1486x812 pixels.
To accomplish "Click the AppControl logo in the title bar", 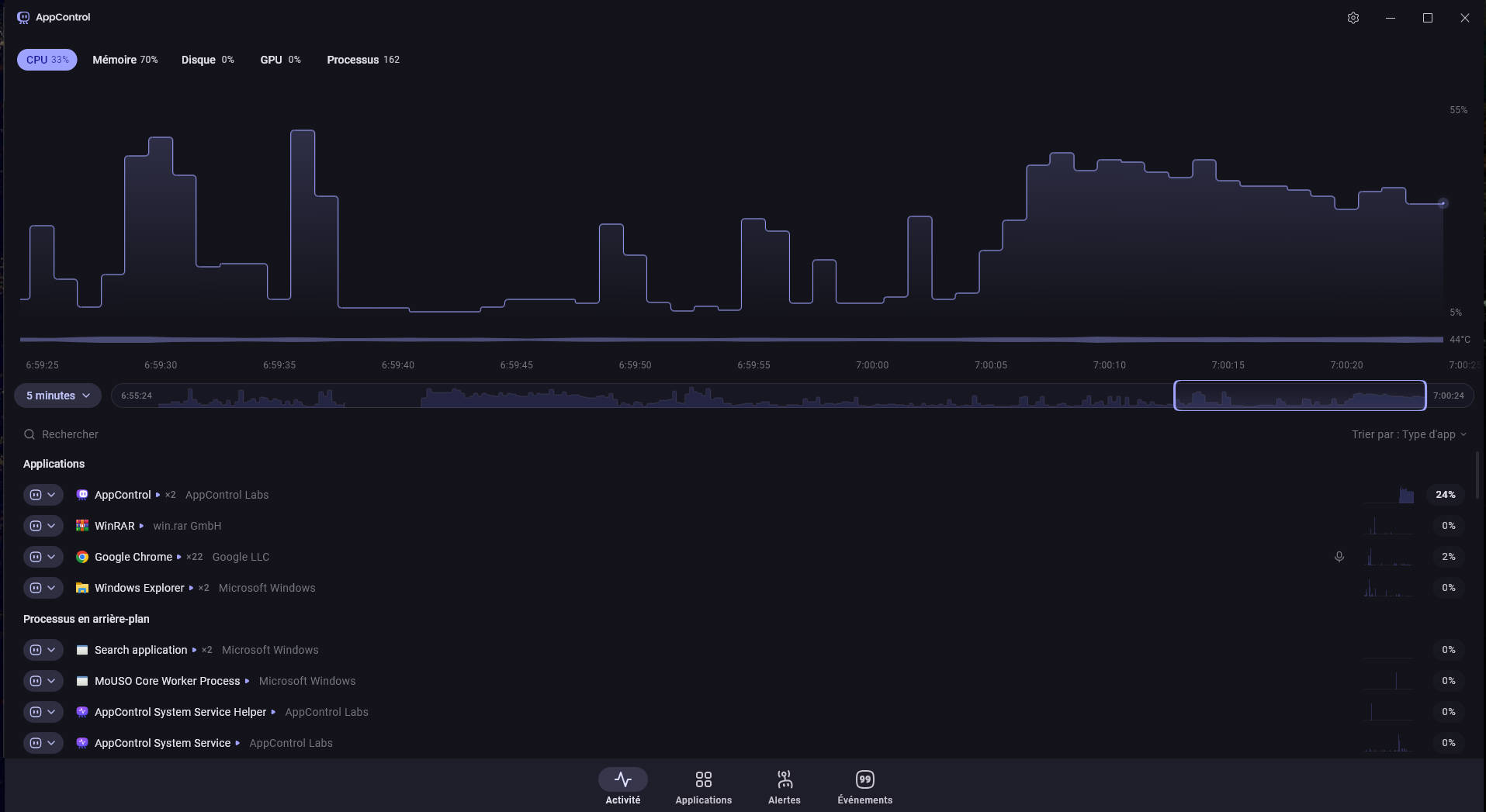I will click(x=23, y=17).
